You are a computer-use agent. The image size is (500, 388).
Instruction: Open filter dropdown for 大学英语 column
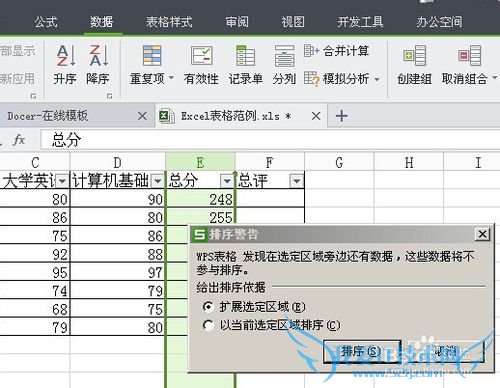[x=62, y=181]
